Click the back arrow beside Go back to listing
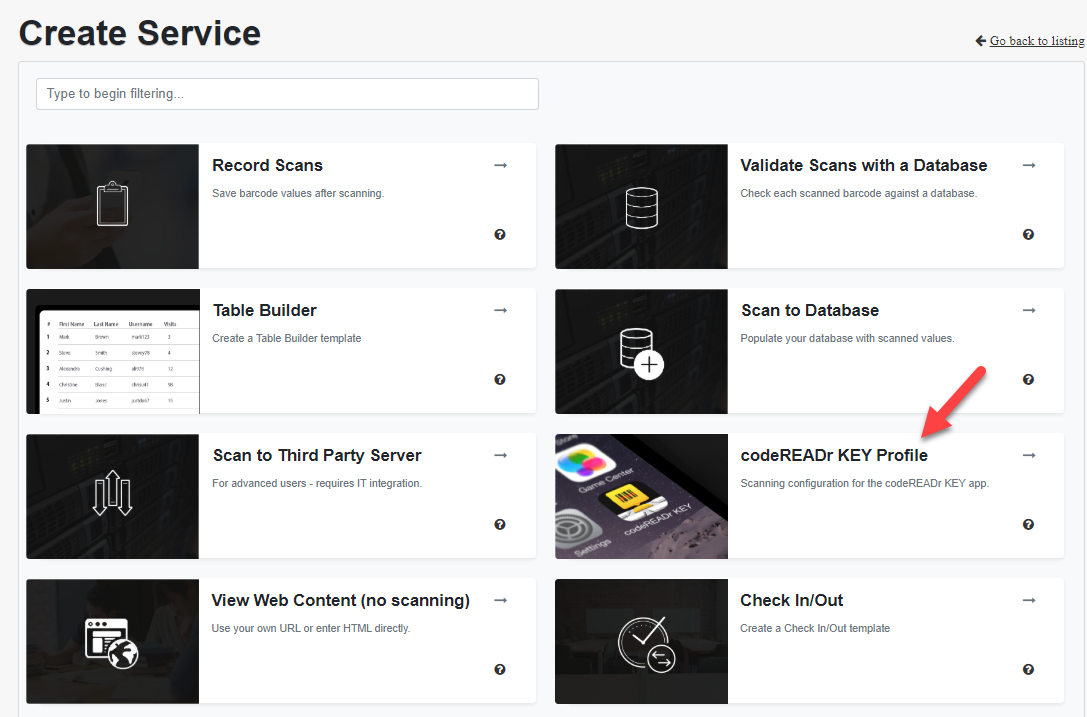This screenshot has width=1087, height=717. pos(980,41)
